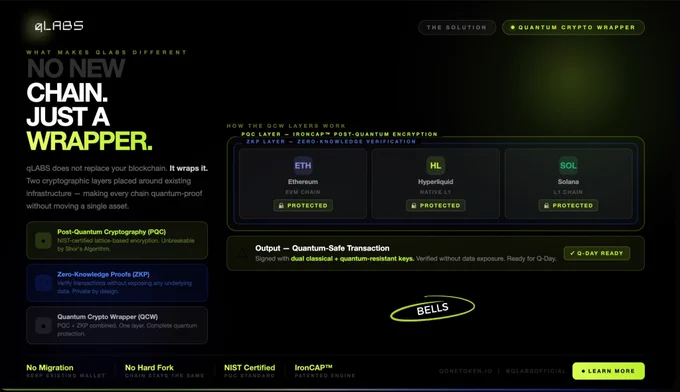Click the Post-Quantum Cryptography (PQC) title
This screenshot has height=392, width=680.
point(111,232)
